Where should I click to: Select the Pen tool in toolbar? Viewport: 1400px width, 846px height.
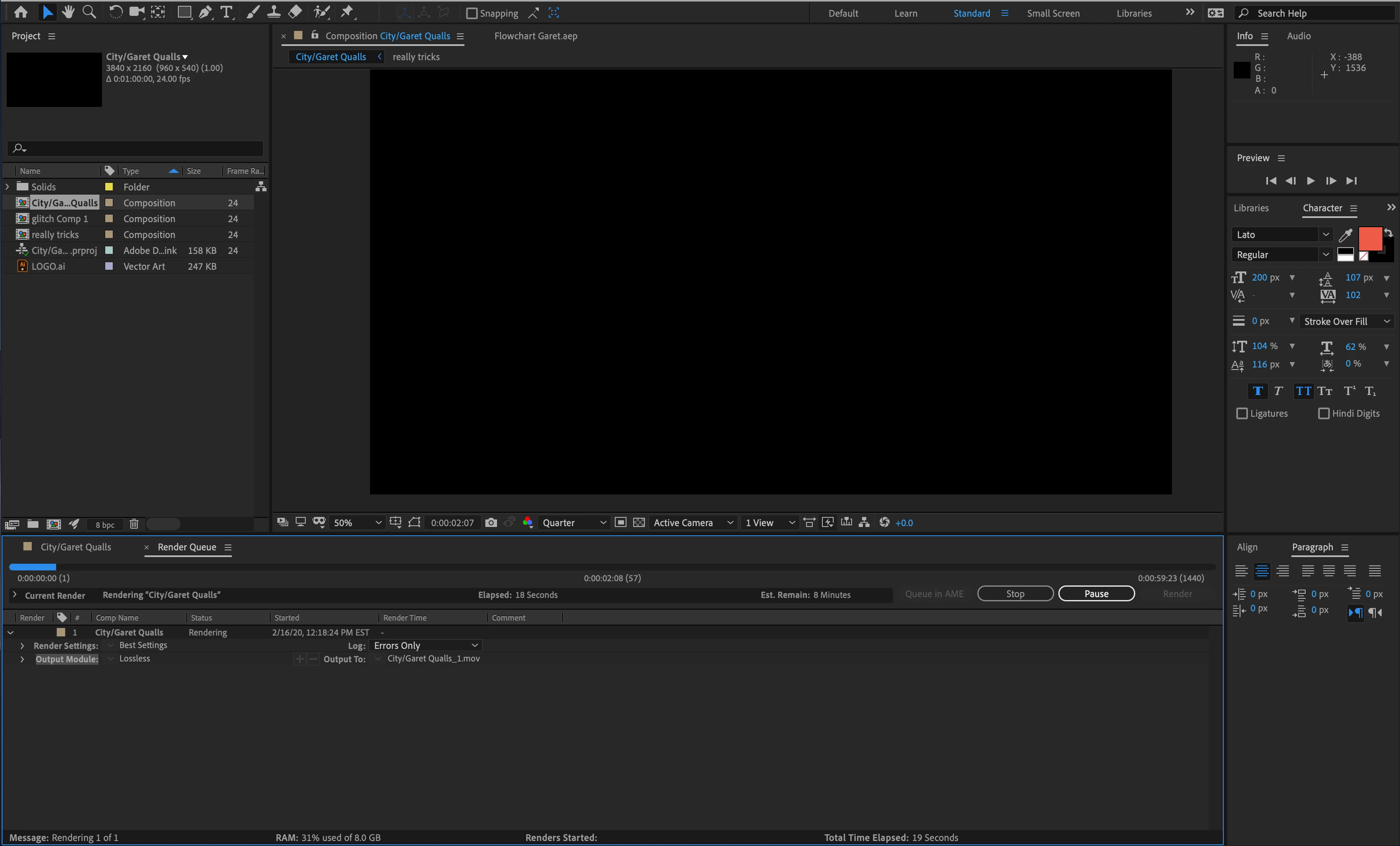tap(205, 12)
